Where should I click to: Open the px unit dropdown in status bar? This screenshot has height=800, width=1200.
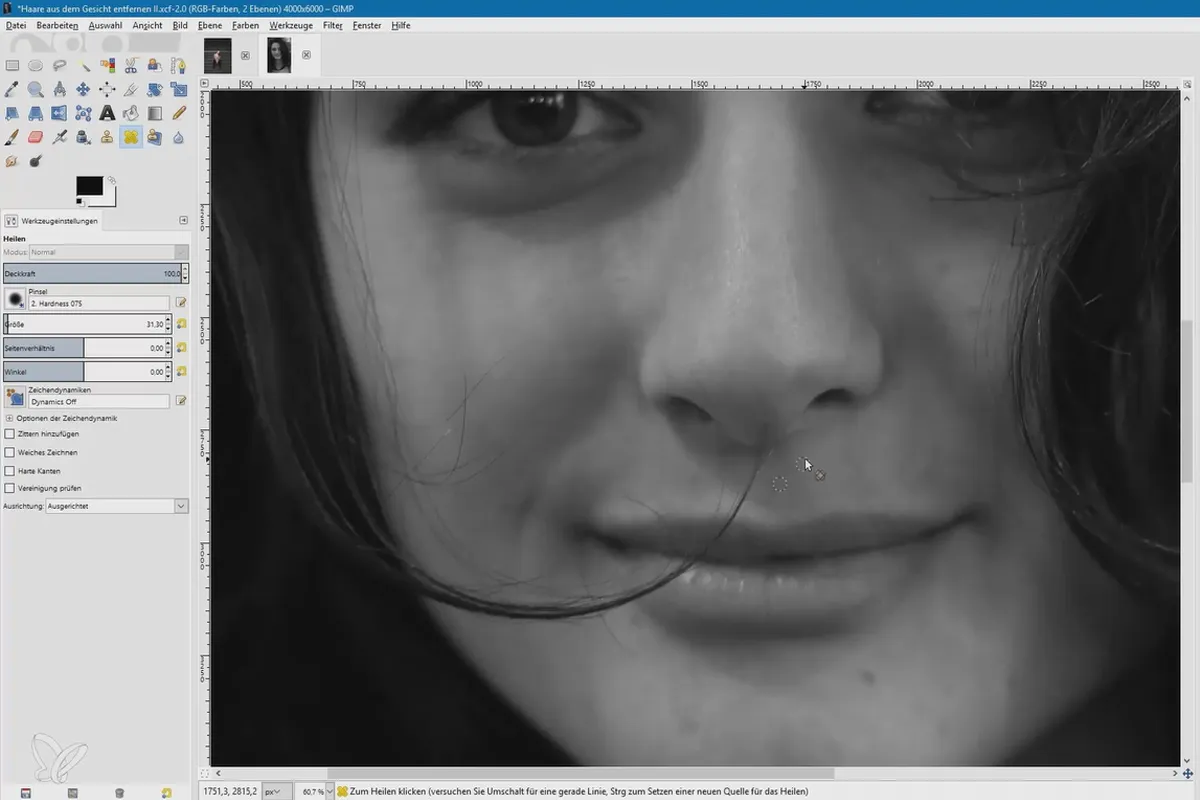pos(278,791)
